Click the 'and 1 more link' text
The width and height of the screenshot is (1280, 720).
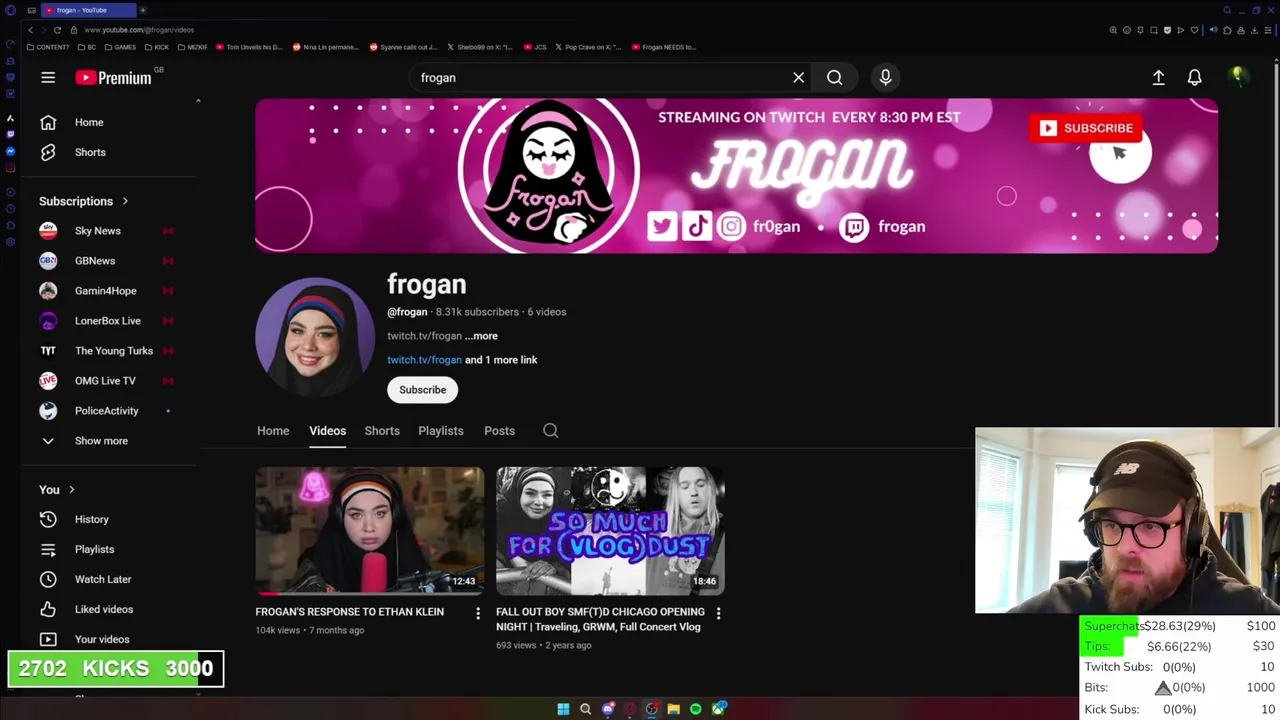point(501,360)
